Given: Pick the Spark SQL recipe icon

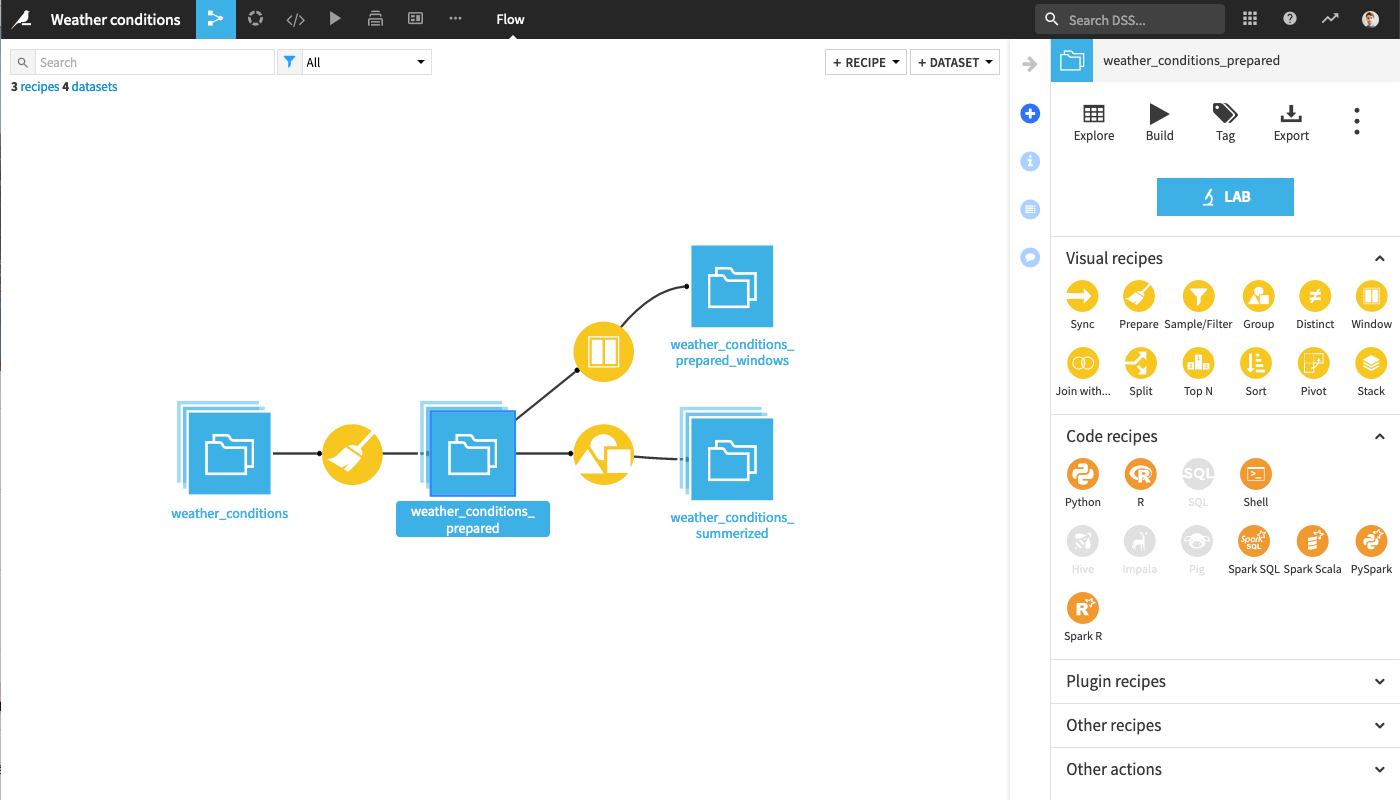Looking at the screenshot, I should [x=1254, y=541].
